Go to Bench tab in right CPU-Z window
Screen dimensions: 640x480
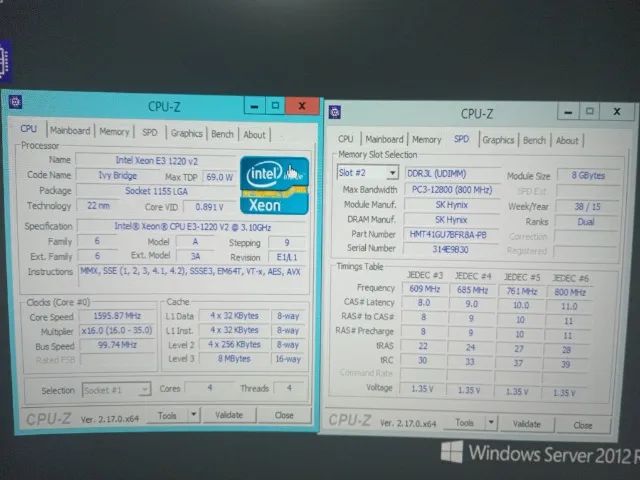534,140
